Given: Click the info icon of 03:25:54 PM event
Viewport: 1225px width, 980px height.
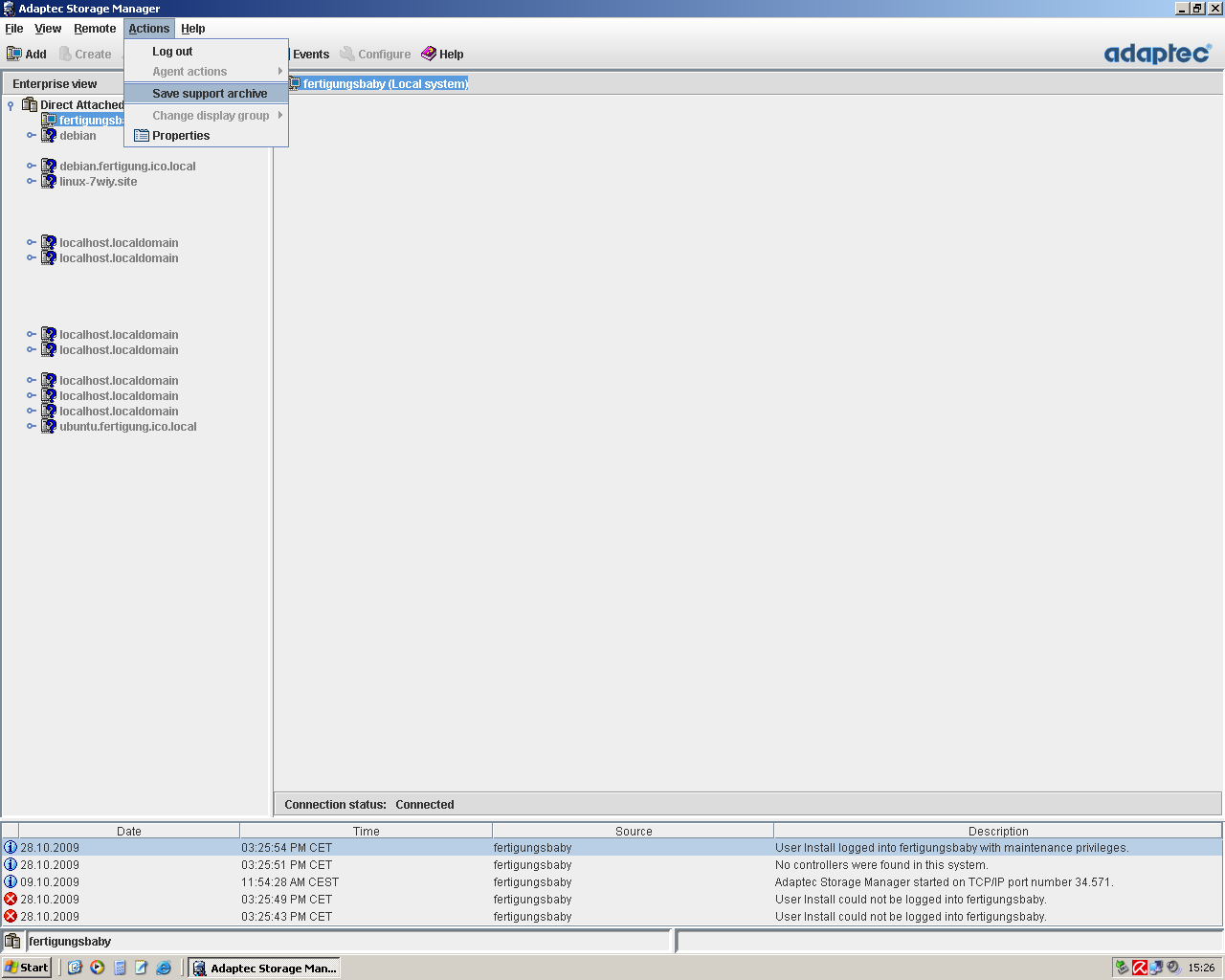Looking at the screenshot, I should point(11,847).
